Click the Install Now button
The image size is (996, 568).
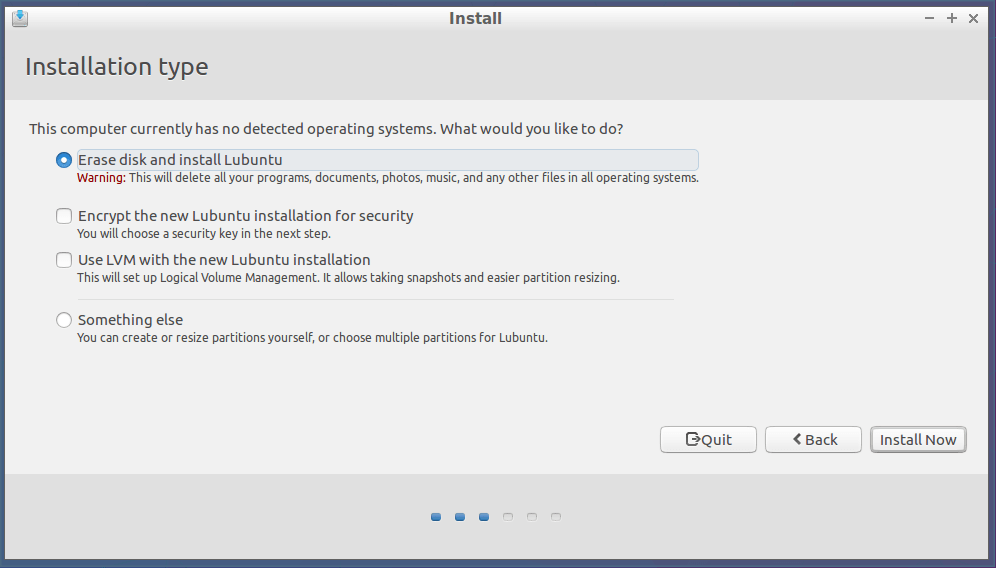(x=918, y=440)
